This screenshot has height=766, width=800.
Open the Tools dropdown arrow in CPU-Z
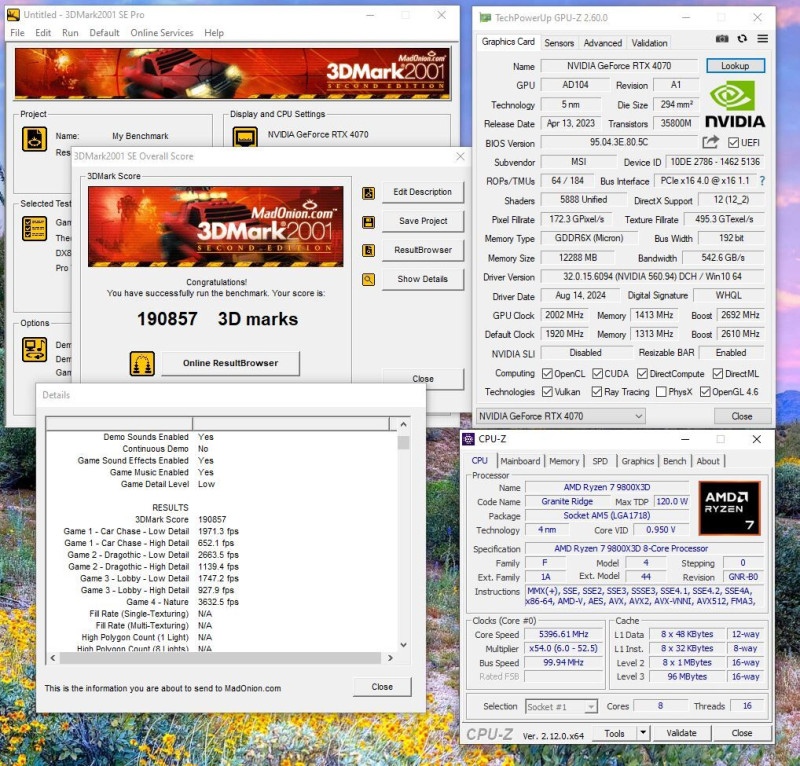coord(643,733)
